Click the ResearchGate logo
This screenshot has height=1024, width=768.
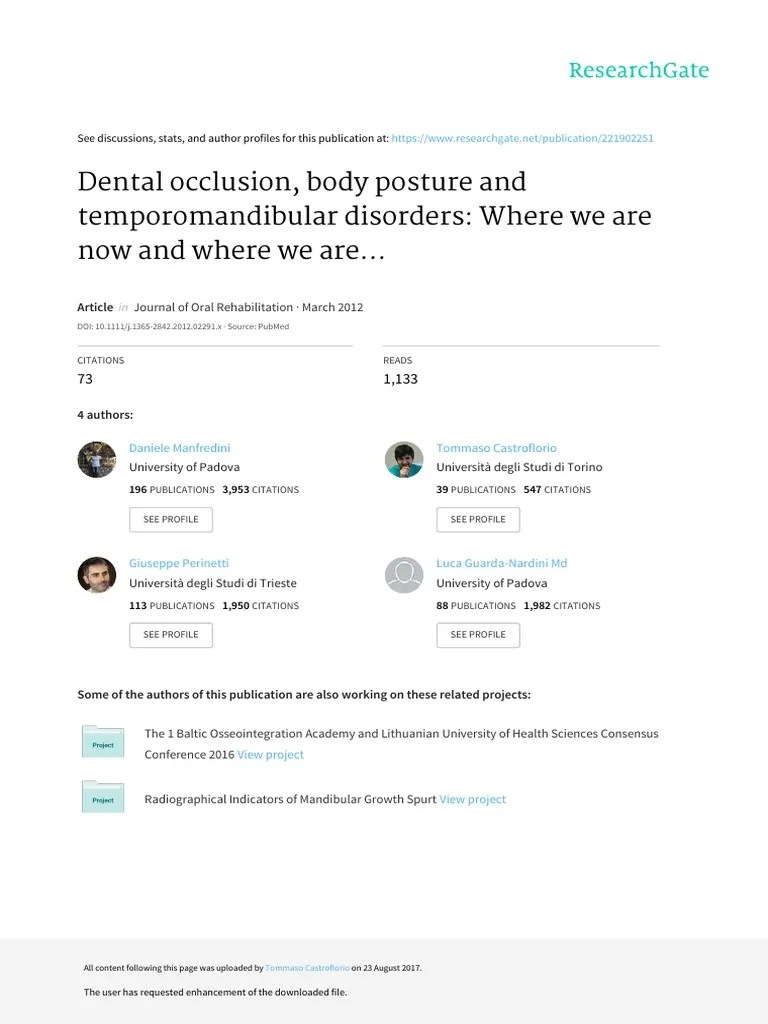[x=639, y=70]
